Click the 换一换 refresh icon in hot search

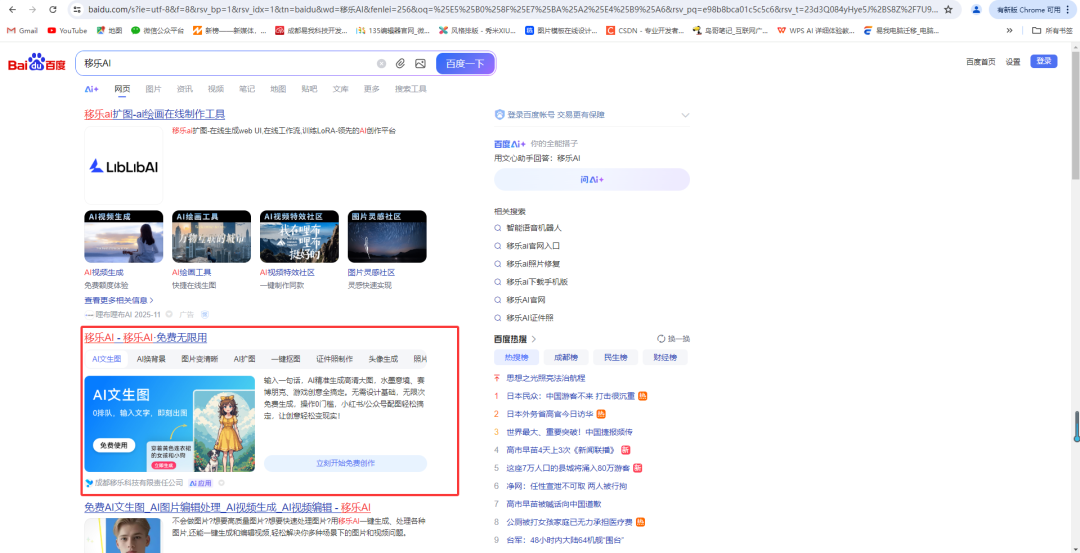pyautogui.click(x=661, y=339)
